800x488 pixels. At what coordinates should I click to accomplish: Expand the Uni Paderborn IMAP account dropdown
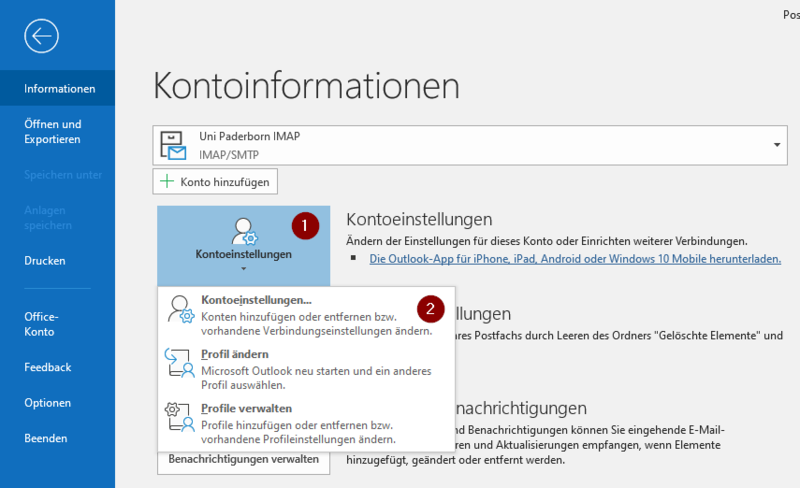(x=777, y=145)
